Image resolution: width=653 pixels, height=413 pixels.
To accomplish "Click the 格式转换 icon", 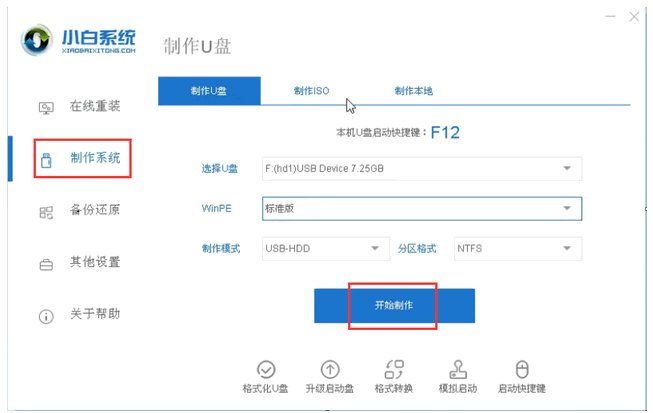I will click(394, 369).
